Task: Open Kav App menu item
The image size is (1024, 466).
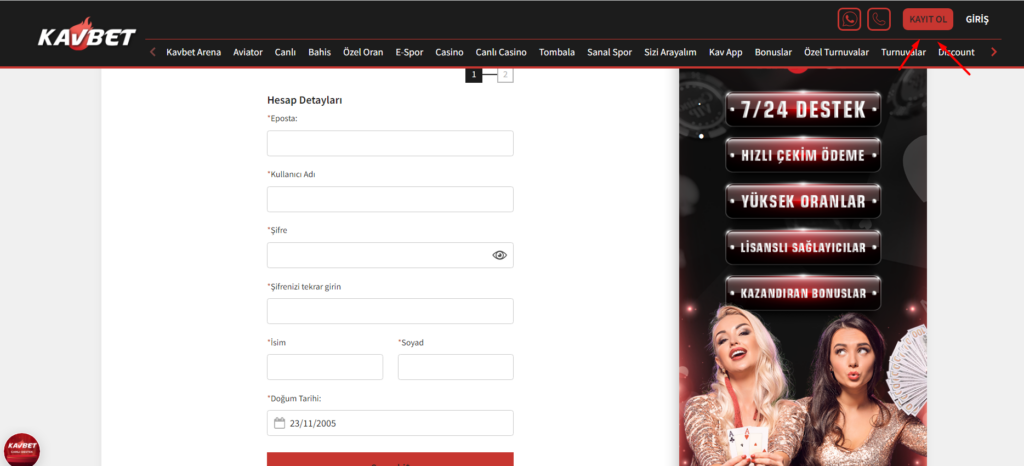Action: pos(726,52)
